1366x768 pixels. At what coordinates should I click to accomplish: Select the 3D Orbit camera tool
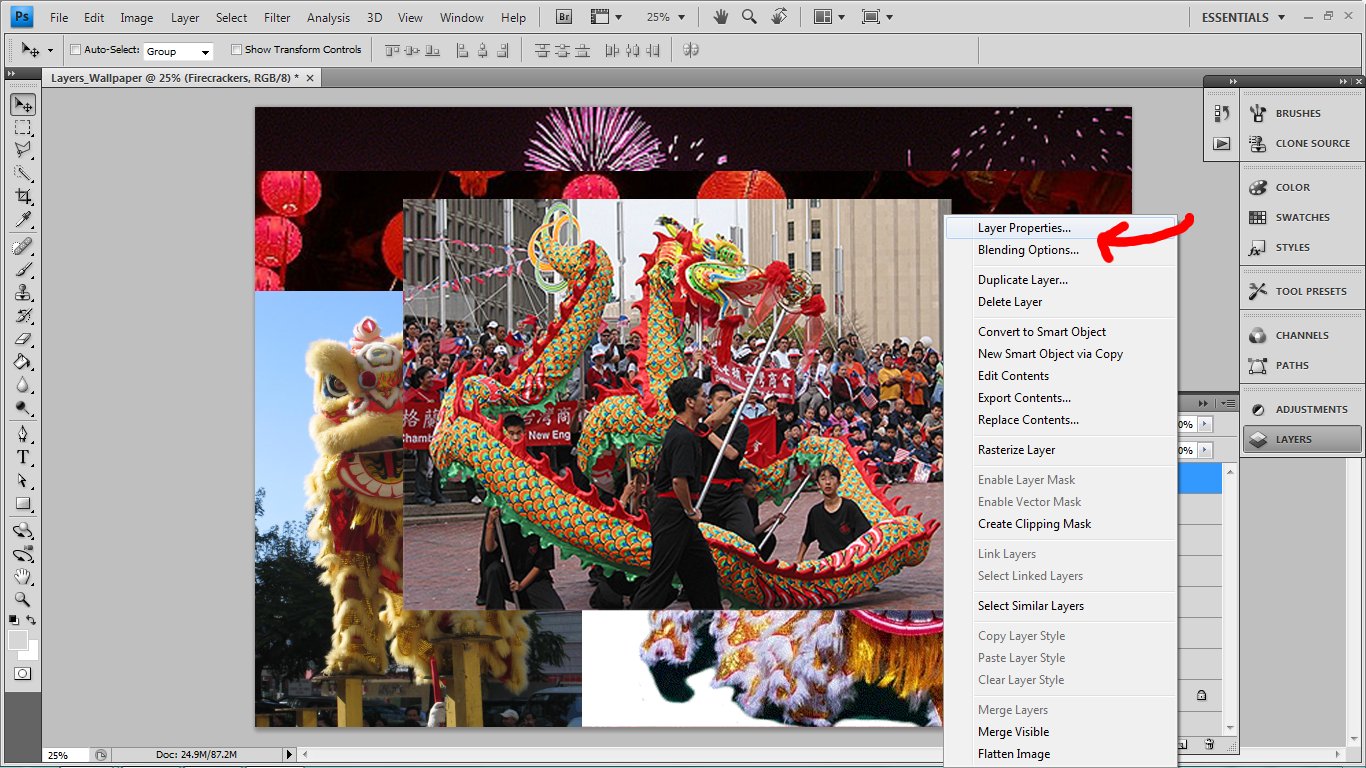click(23, 553)
